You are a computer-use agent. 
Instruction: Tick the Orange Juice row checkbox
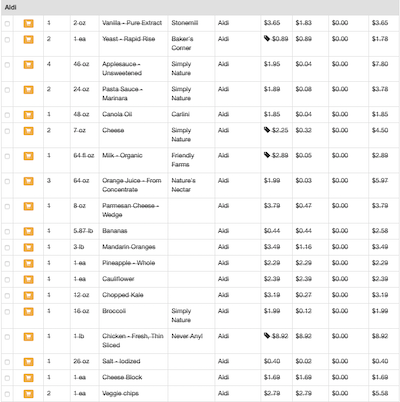7,181
